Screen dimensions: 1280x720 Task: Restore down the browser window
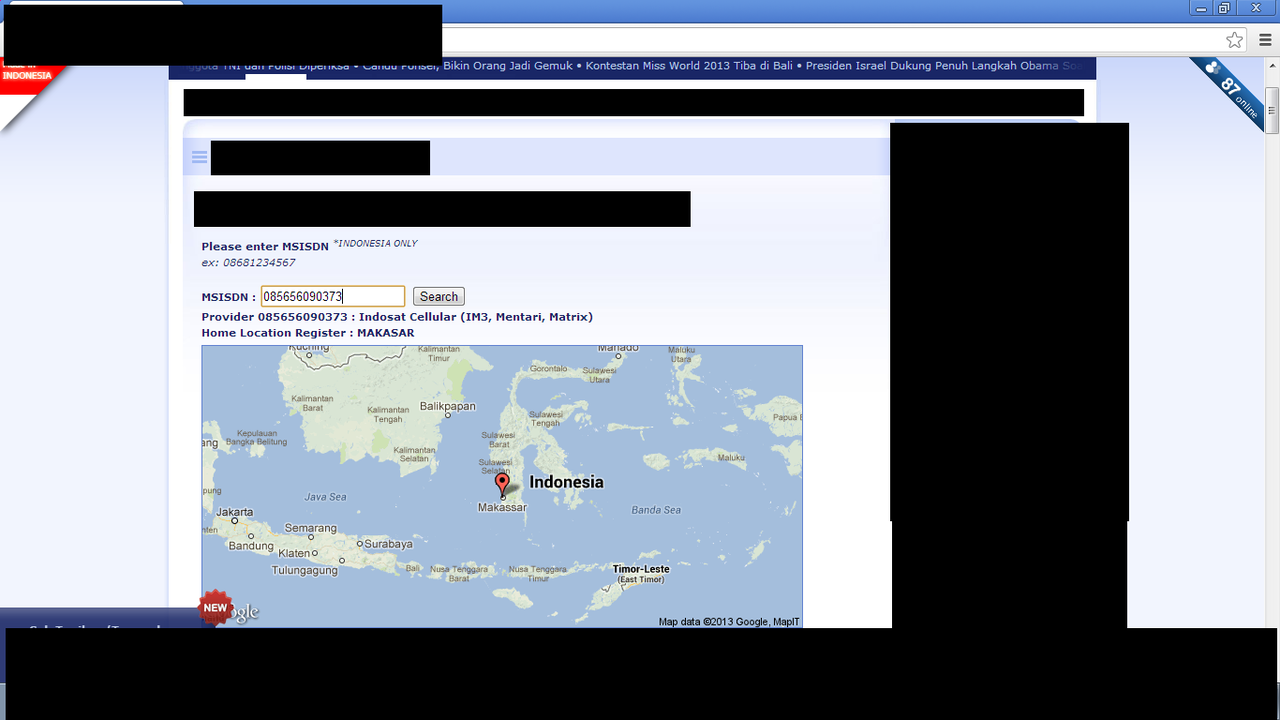[1224, 7]
